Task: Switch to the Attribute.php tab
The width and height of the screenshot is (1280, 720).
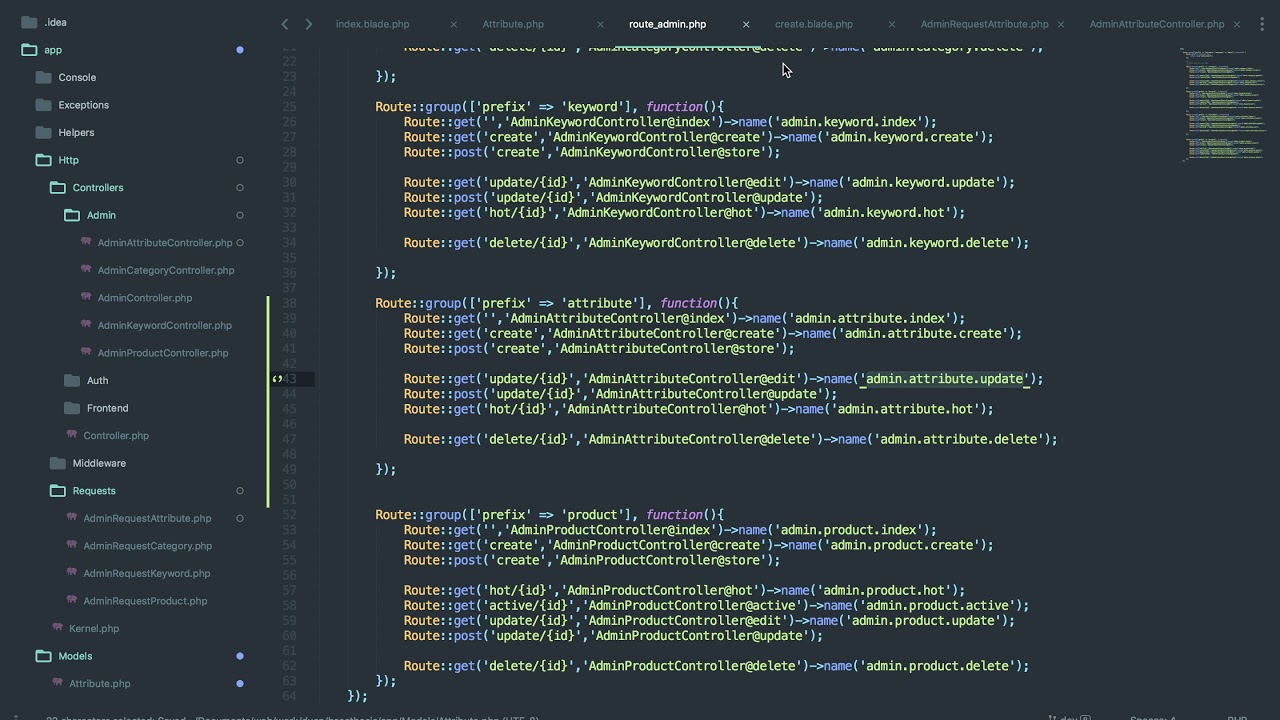Action: coord(513,24)
